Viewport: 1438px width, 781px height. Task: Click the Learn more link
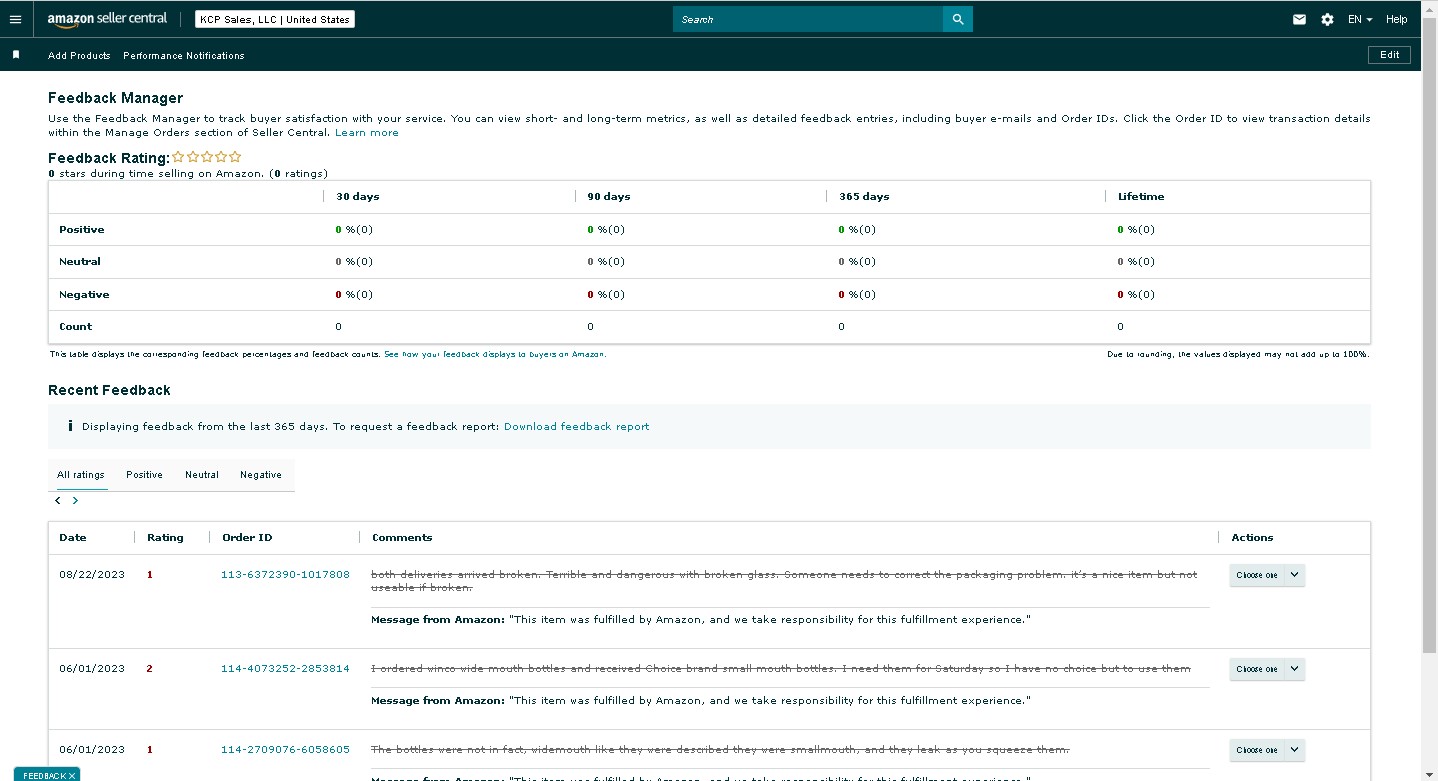[x=367, y=132]
